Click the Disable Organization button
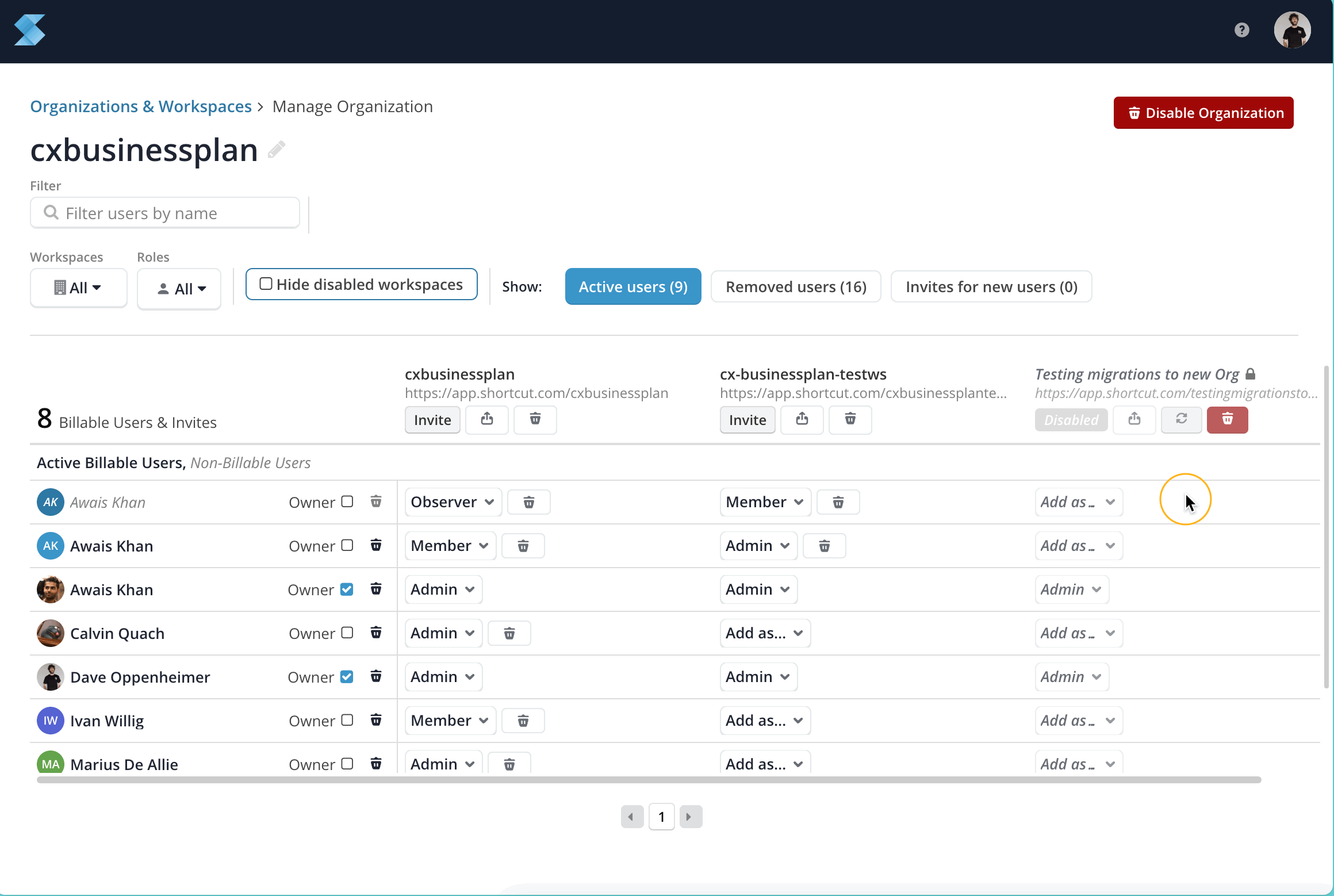1334x896 pixels. (x=1203, y=113)
